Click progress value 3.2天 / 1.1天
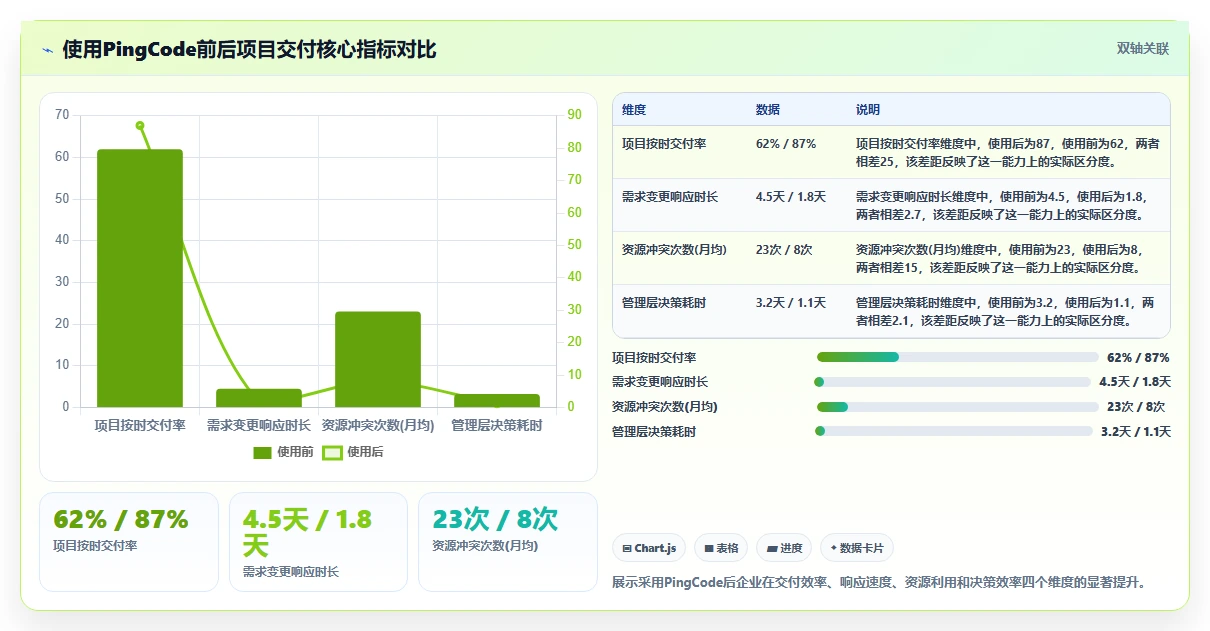1210x631 pixels. [x=1136, y=432]
